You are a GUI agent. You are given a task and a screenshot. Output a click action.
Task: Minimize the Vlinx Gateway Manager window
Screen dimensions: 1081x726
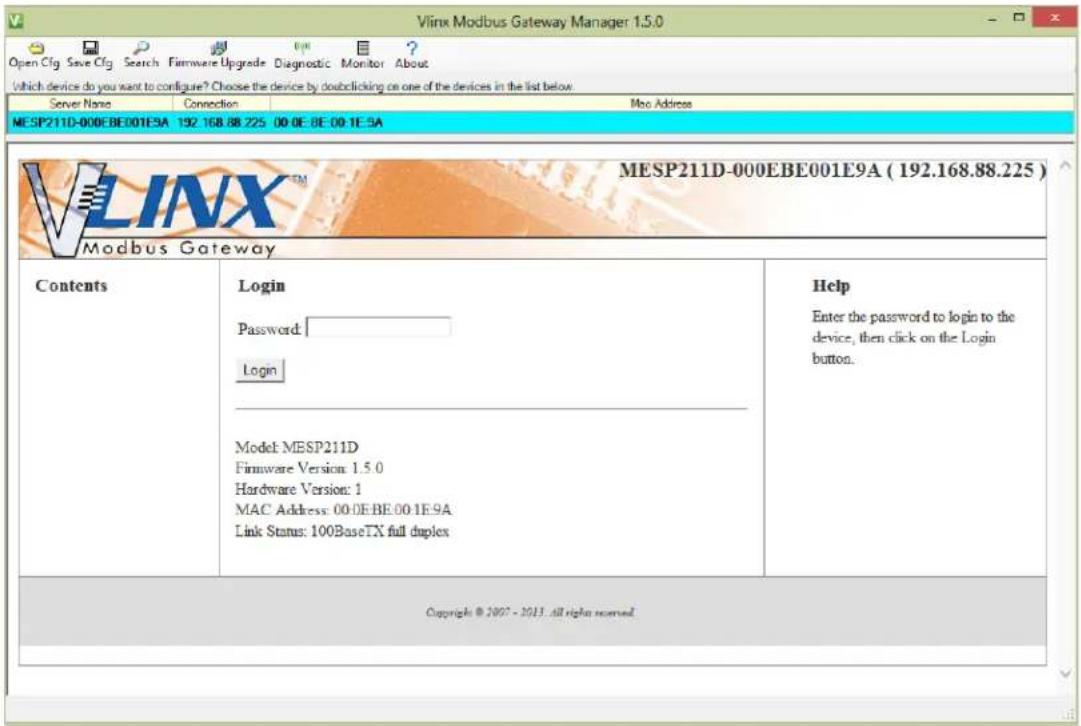point(993,19)
